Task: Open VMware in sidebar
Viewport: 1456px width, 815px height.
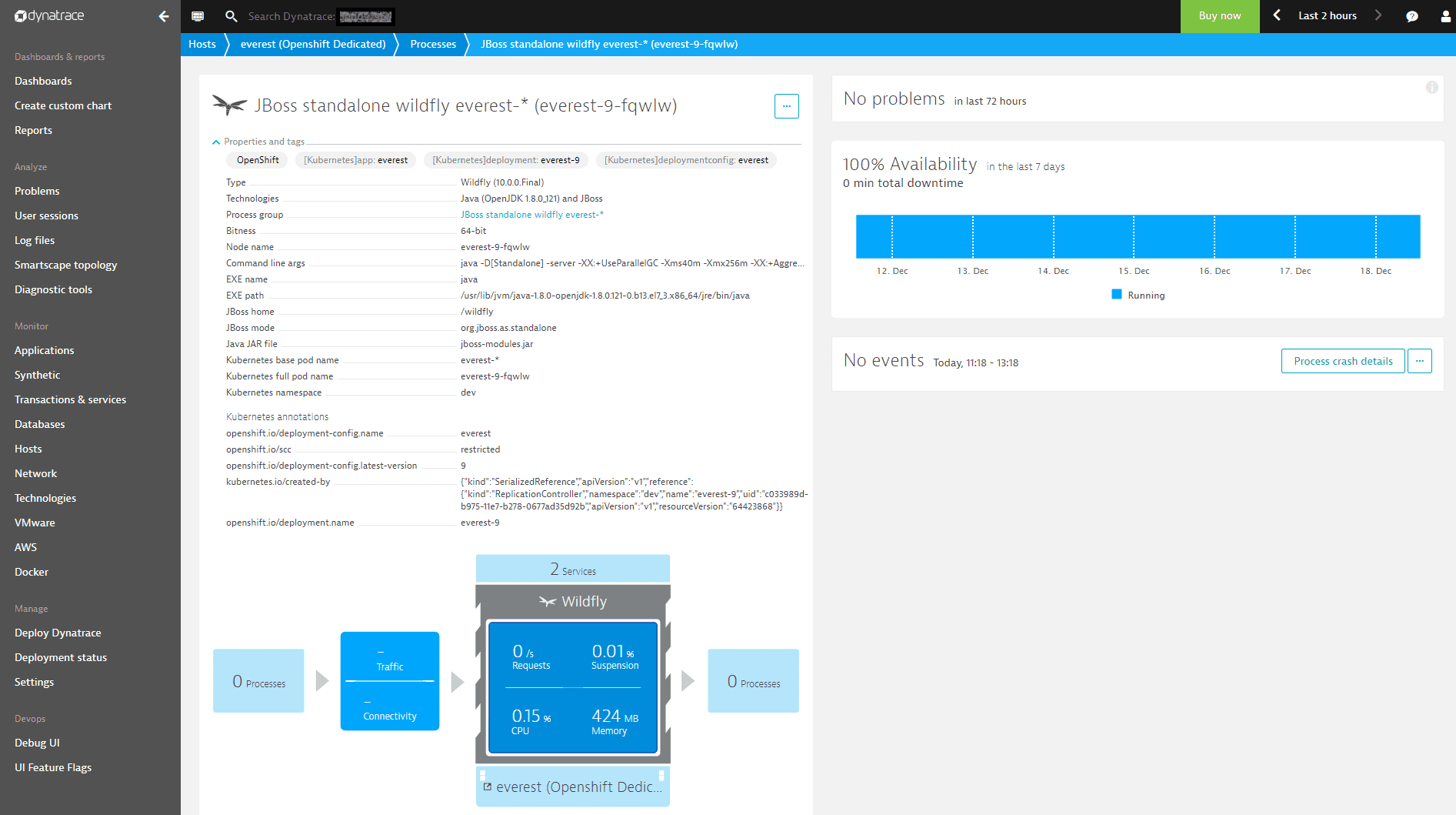Action: [35, 523]
